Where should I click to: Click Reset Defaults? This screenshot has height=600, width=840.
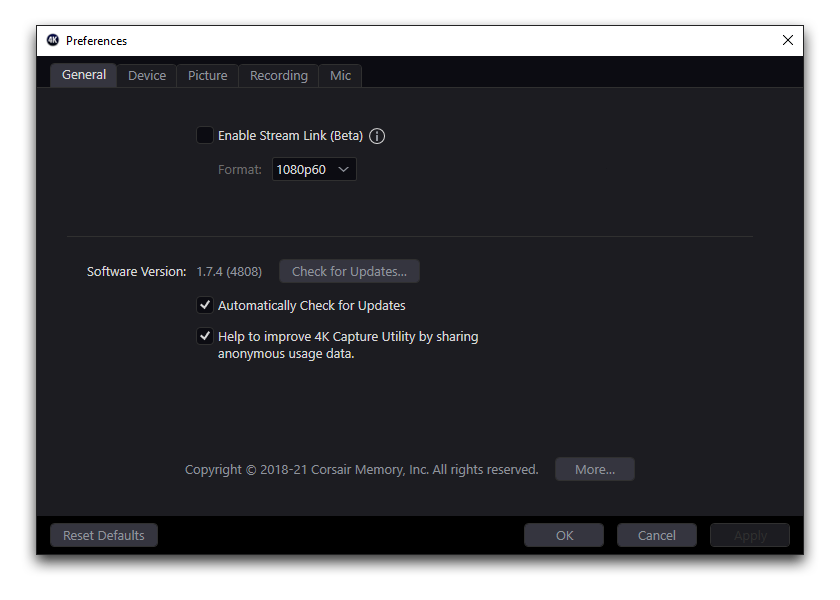(103, 534)
